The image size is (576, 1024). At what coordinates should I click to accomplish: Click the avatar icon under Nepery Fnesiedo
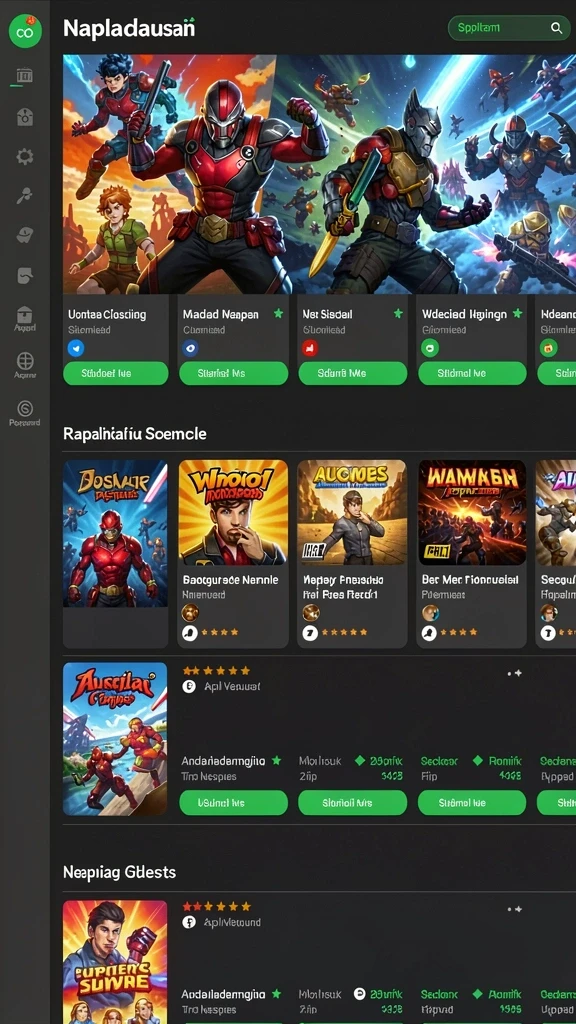coord(311,613)
